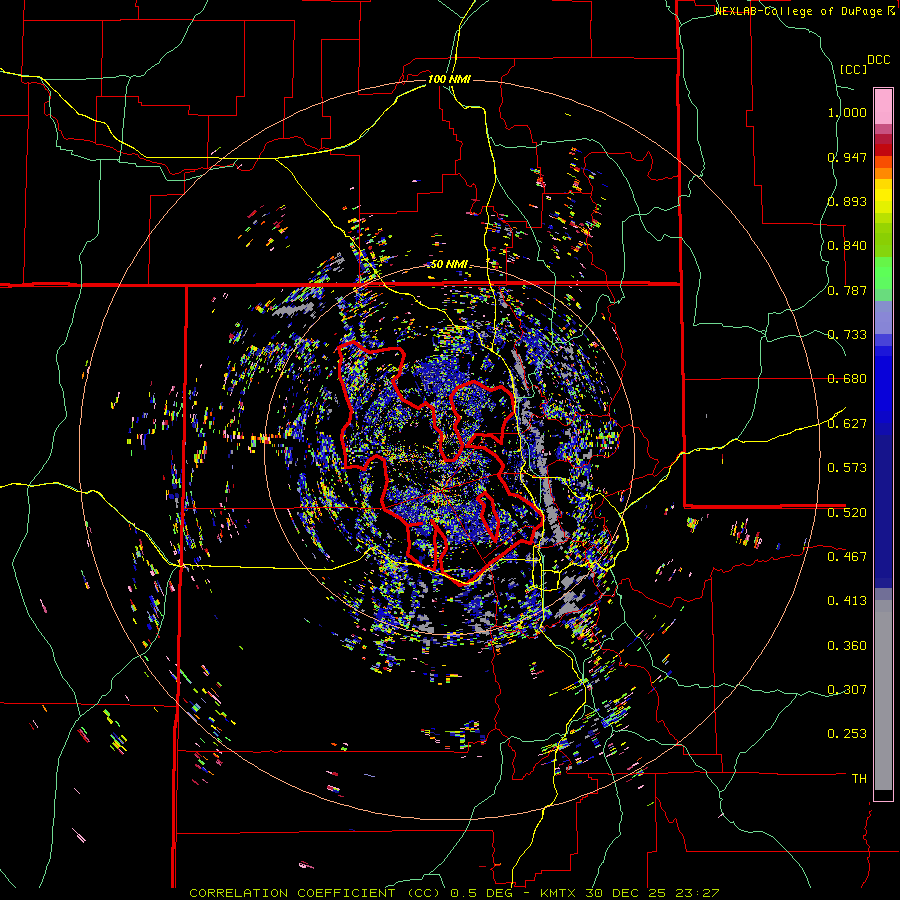Image resolution: width=900 pixels, height=900 pixels.
Task: Click the 0.733 legend value
Action: pyautogui.click(x=847, y=335)
